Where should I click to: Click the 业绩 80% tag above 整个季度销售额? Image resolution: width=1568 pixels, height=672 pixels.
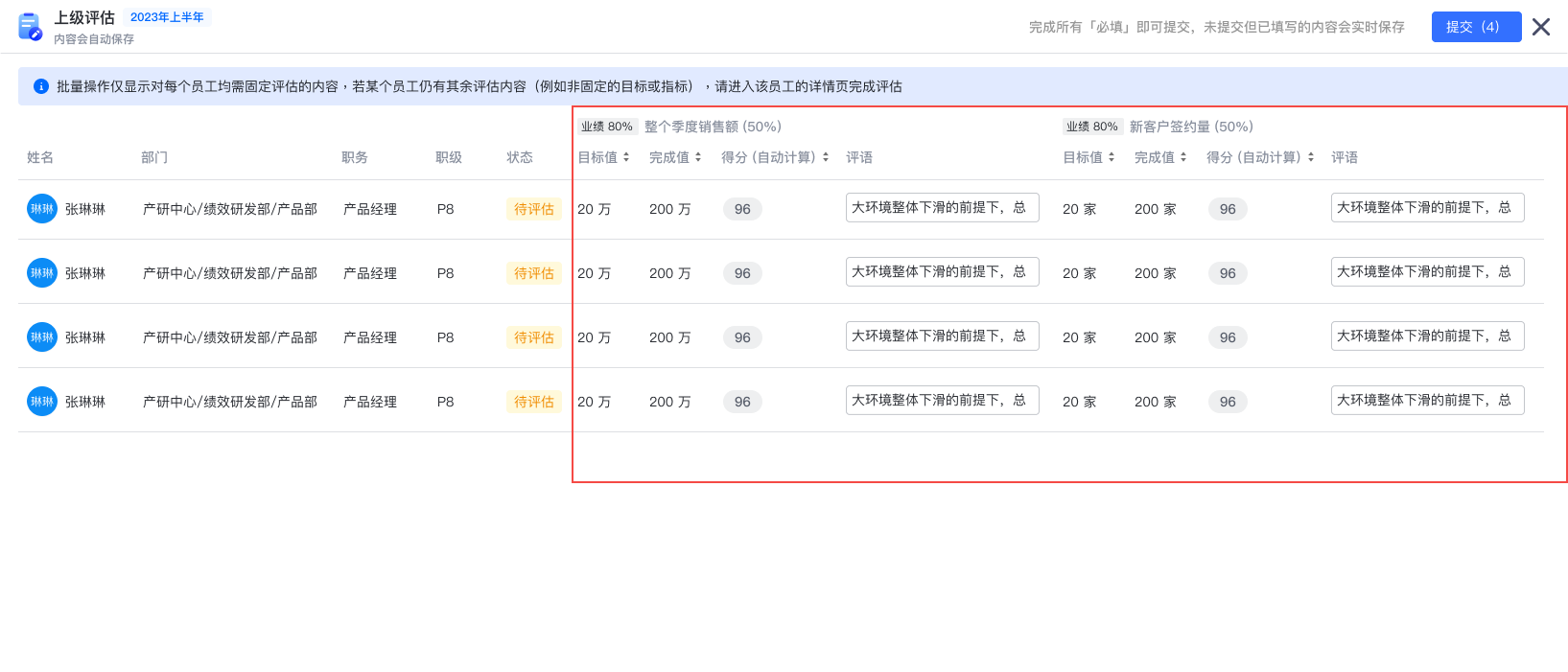tap(607, 127)
